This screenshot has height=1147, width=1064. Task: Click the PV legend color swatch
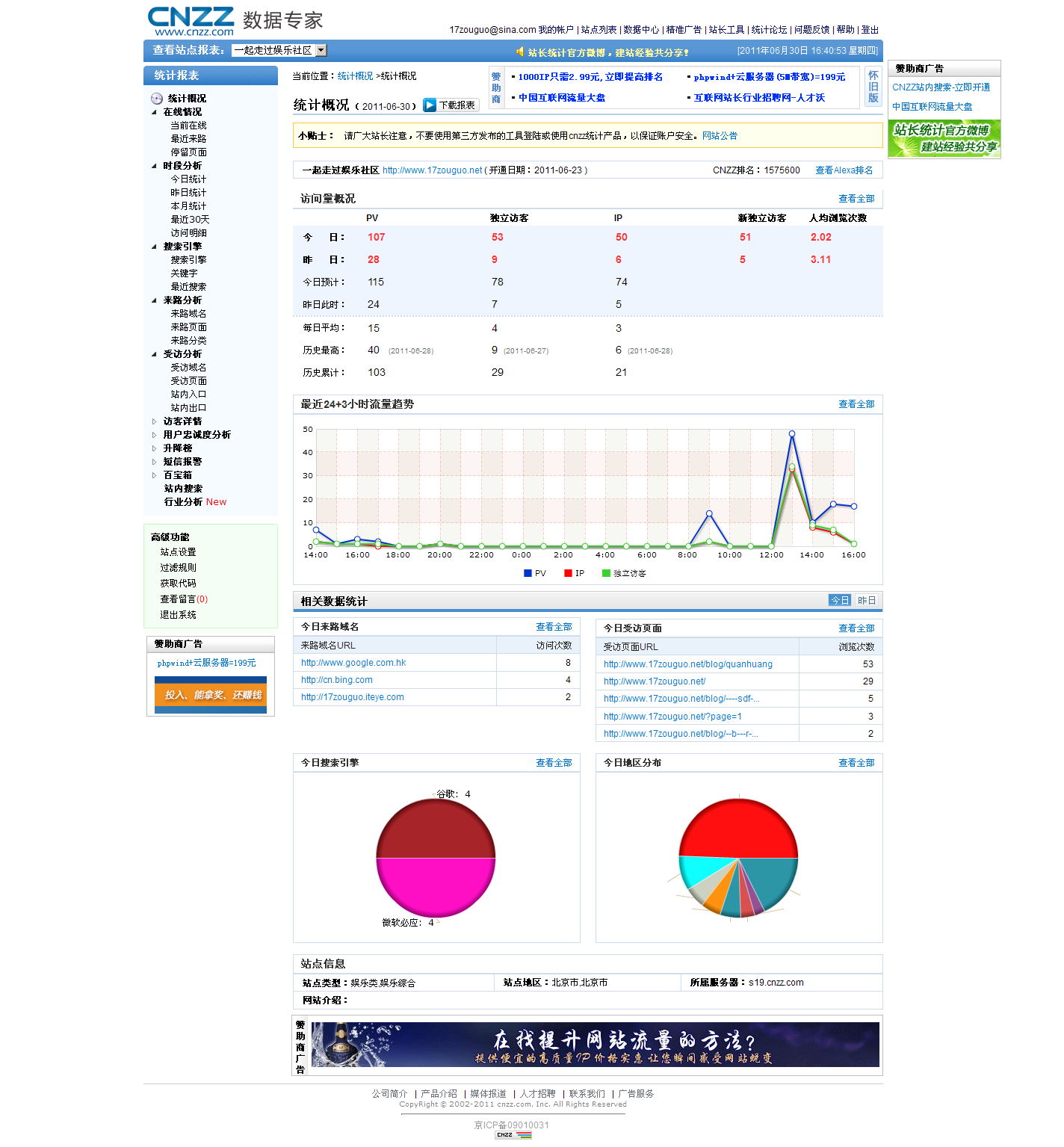point(528,573)
